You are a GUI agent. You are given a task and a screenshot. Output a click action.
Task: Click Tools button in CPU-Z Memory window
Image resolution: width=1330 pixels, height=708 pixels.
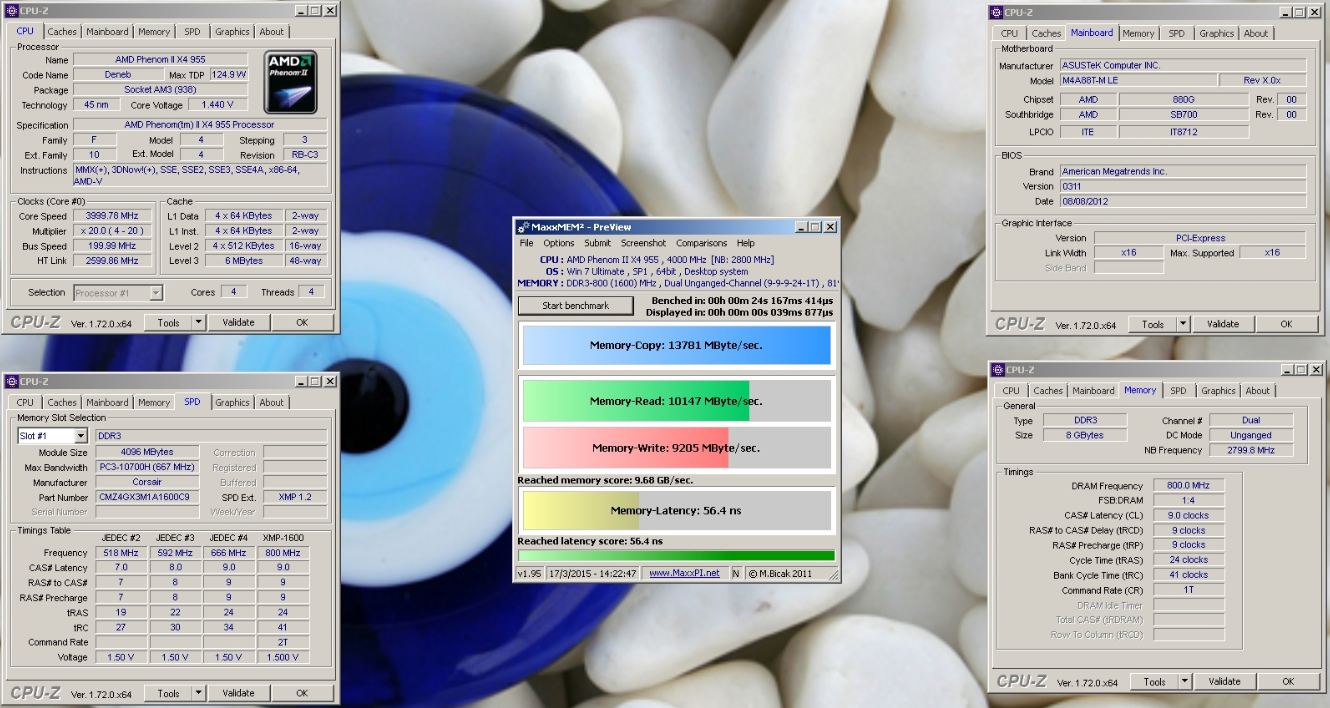[x=1155, y=682]
